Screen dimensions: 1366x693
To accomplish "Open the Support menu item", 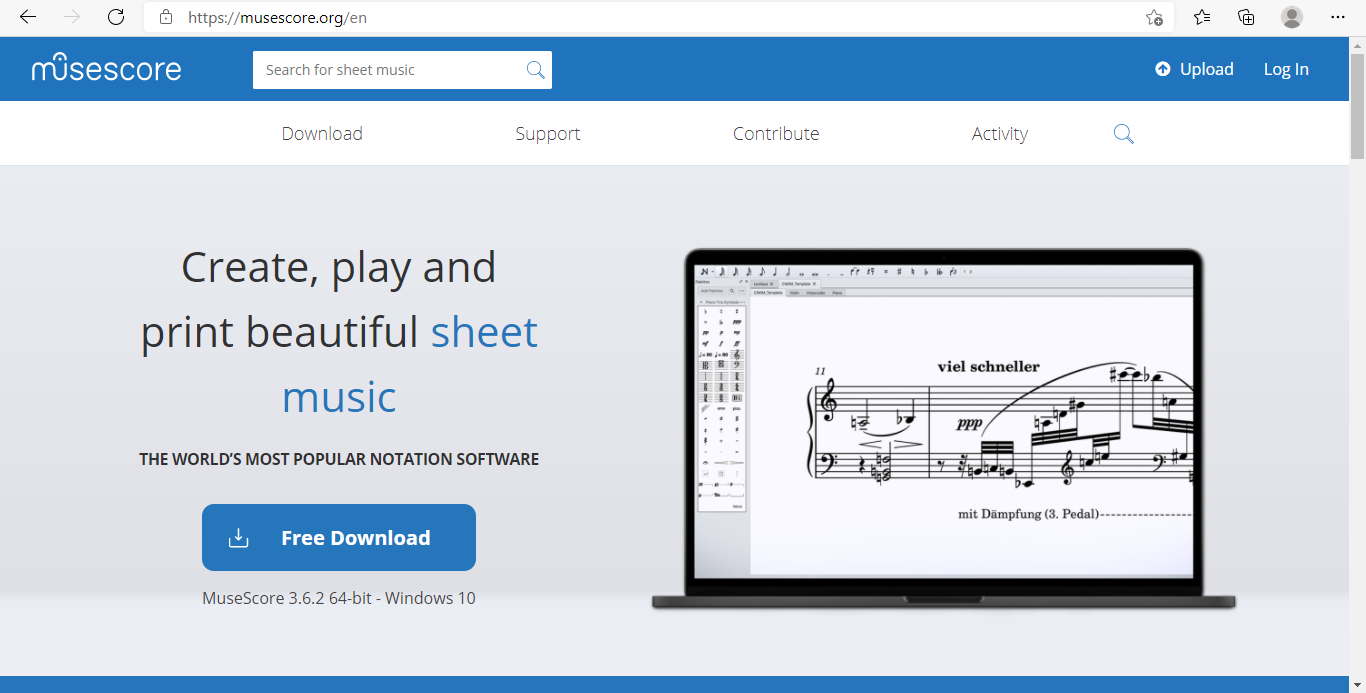I will pyautogui.click(x=548, y=134).
